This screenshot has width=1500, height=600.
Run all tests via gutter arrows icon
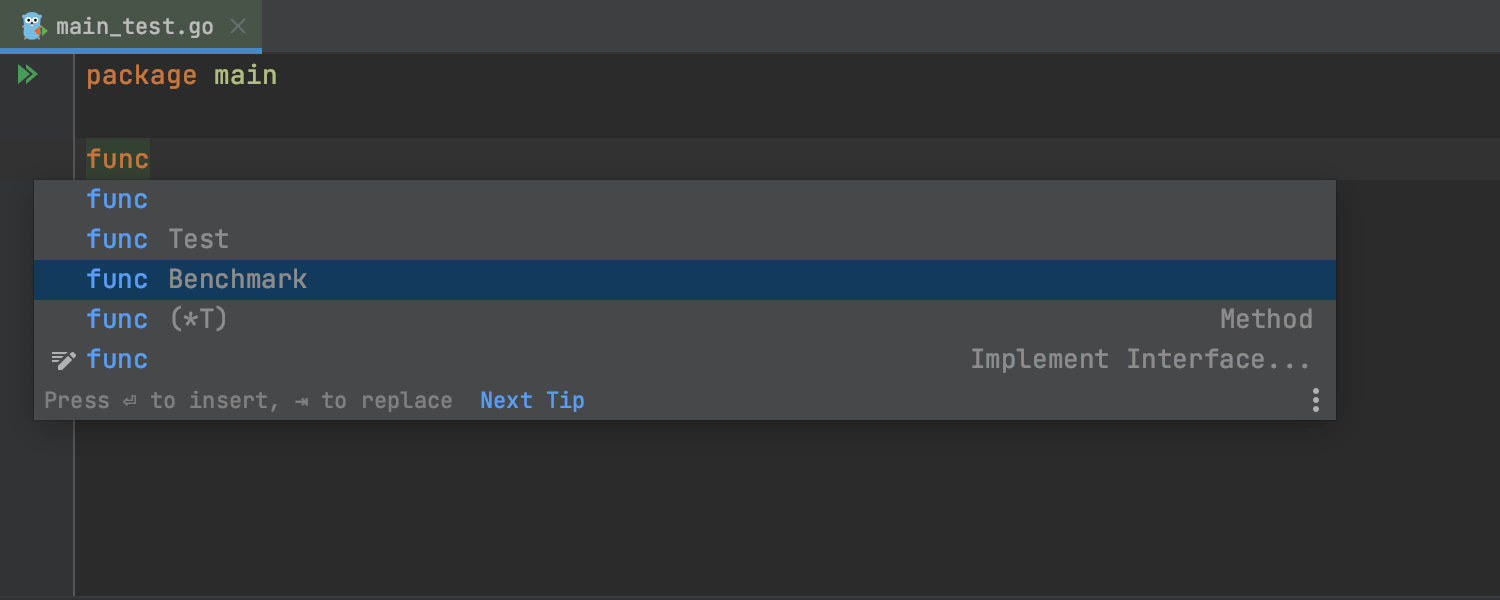click(27, 74)
